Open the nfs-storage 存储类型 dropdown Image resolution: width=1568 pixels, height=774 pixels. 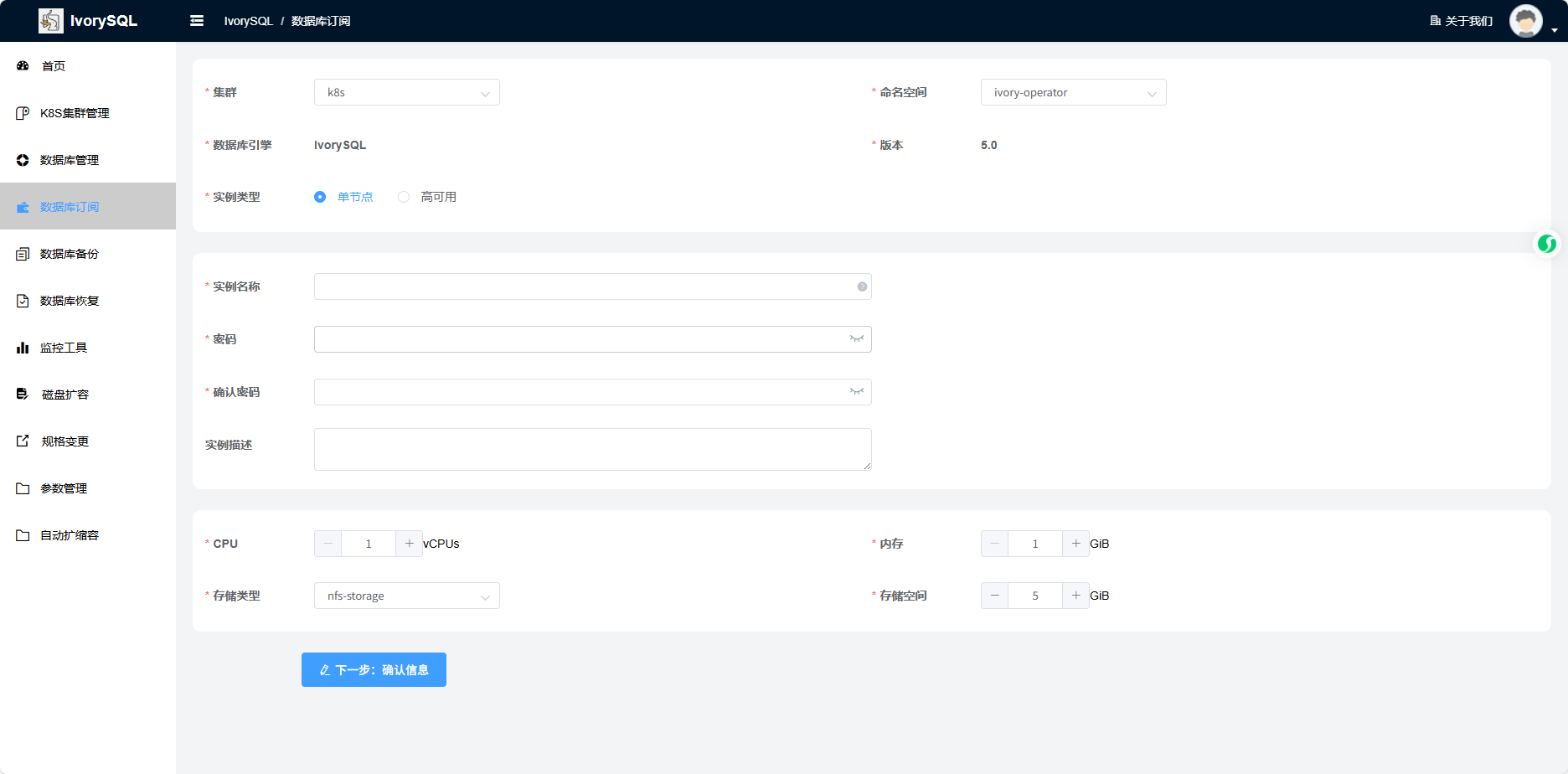(x=407, y=596)
